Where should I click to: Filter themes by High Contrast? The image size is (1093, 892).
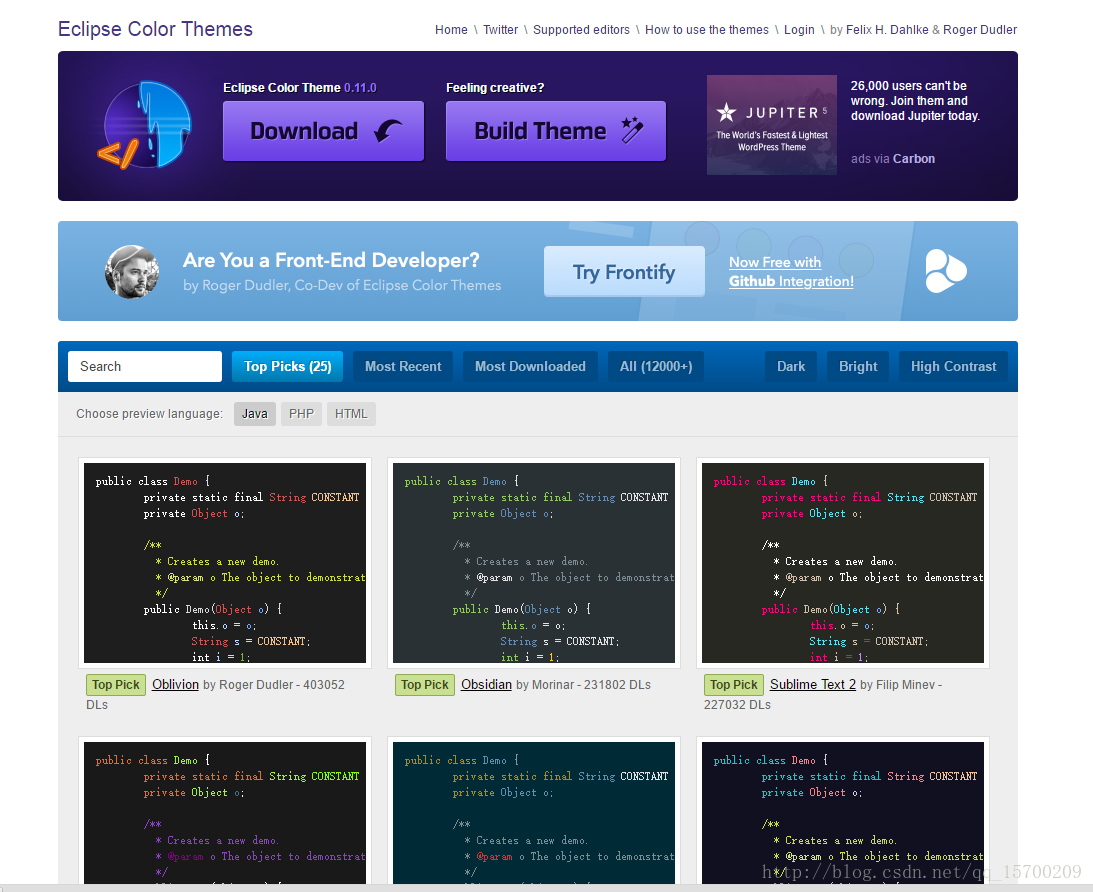[x=953, y=367]
